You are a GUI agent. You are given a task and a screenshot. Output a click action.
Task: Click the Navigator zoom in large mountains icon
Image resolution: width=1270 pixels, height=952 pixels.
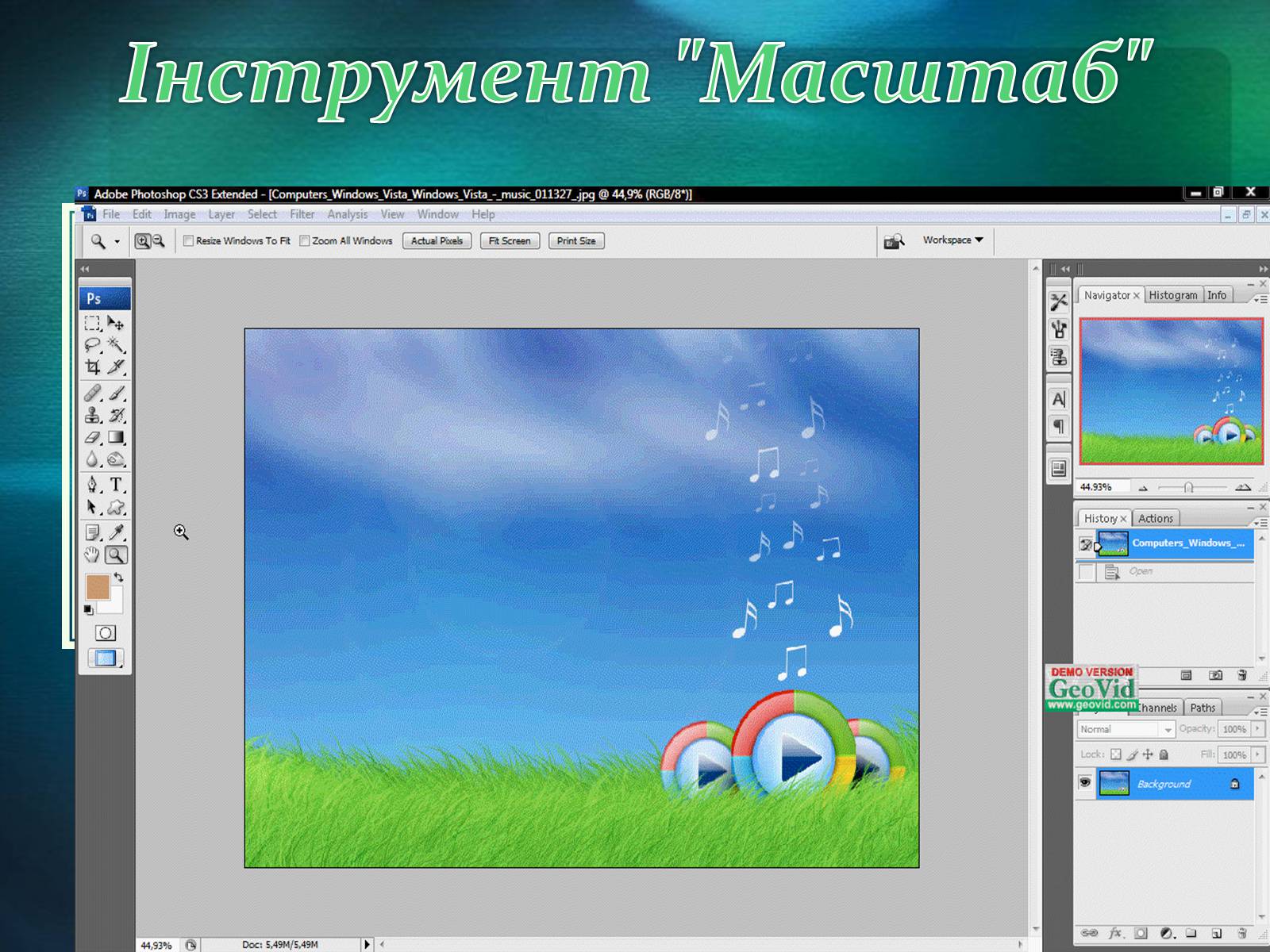[x=1243, y=487]
